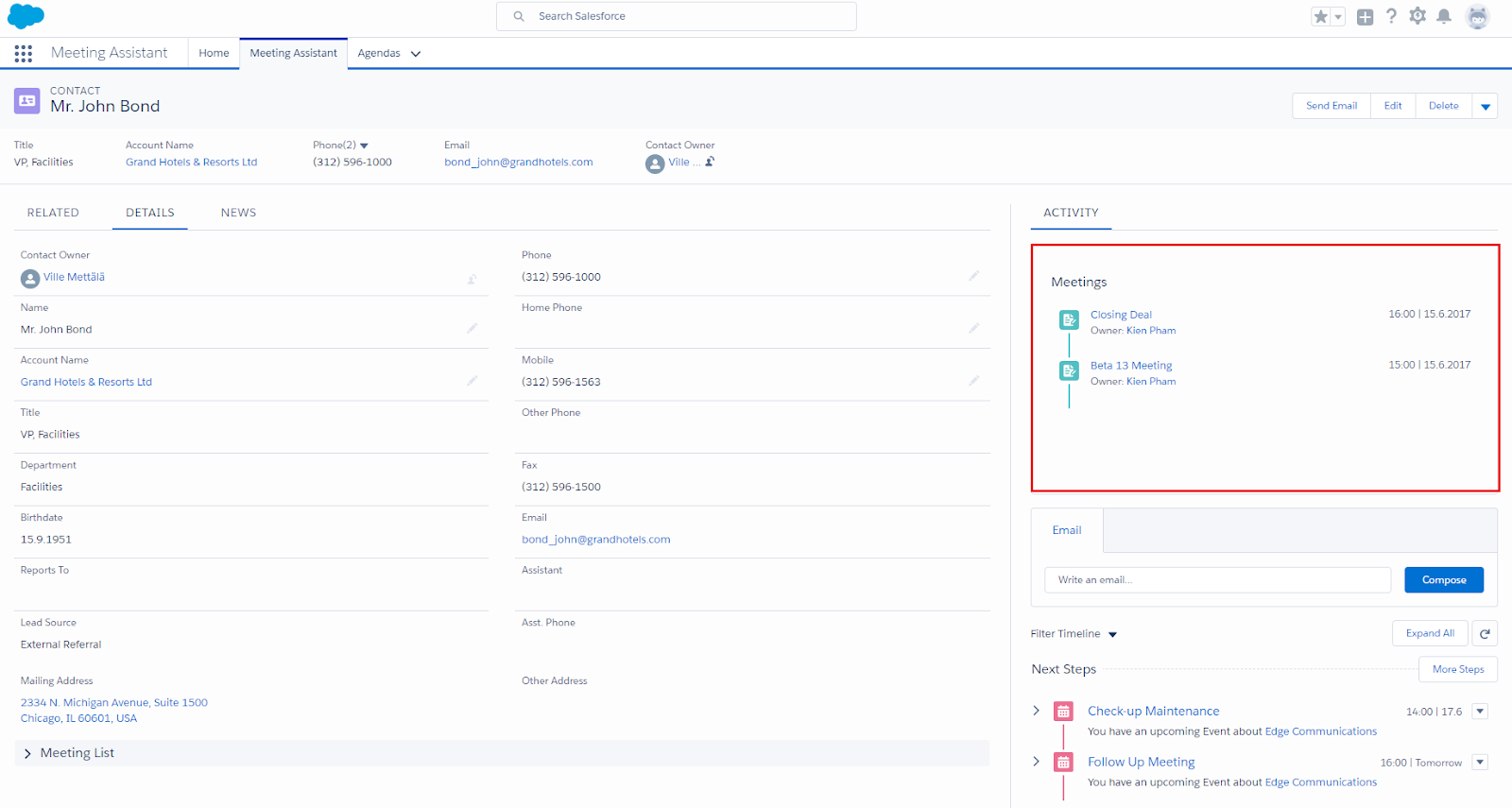Click the contact record icon beside Mr. John Bond

coord(26,100)
